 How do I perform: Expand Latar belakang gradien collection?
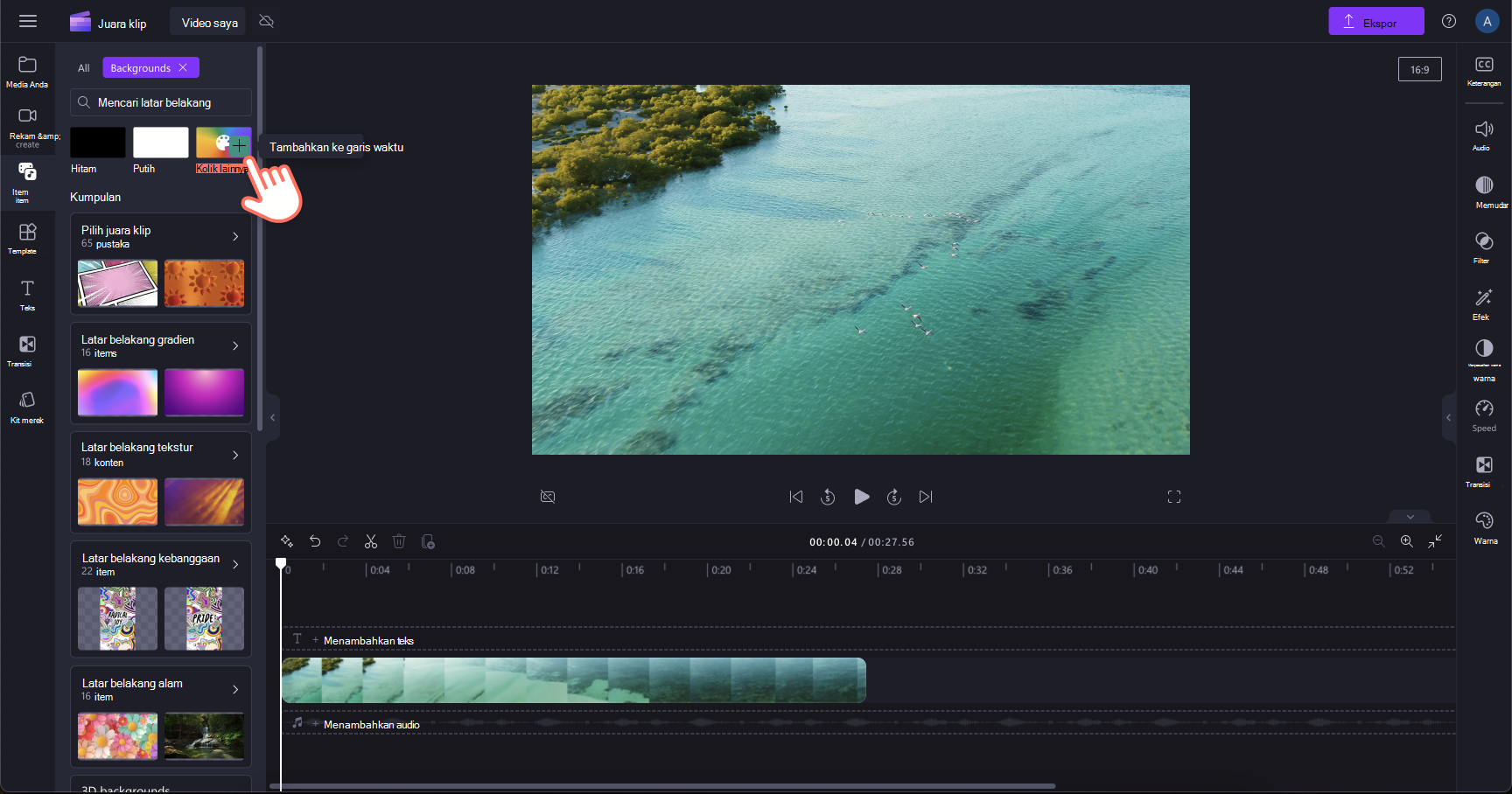tap(235, 345)
